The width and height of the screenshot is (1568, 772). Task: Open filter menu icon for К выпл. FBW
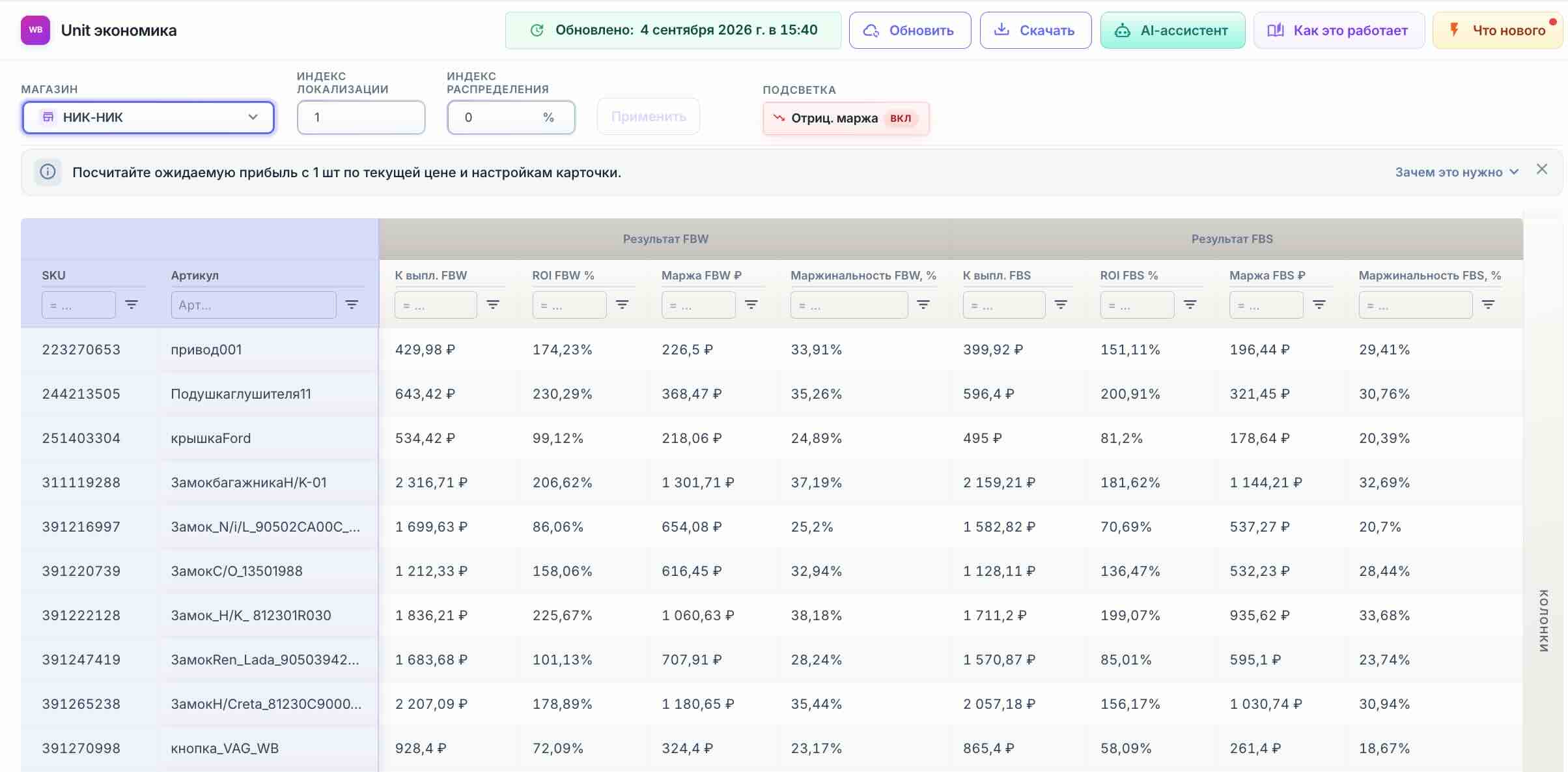click(493, 304)
